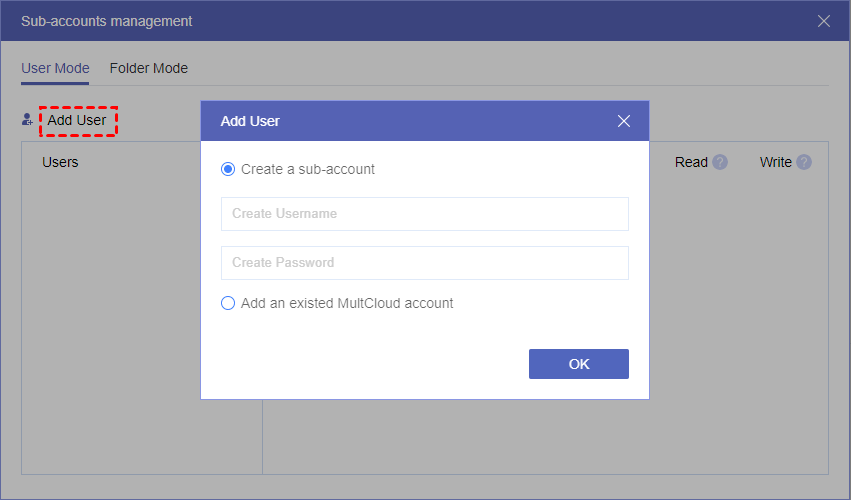
Task: Focus the Create Password field
Action: [424, 263]
